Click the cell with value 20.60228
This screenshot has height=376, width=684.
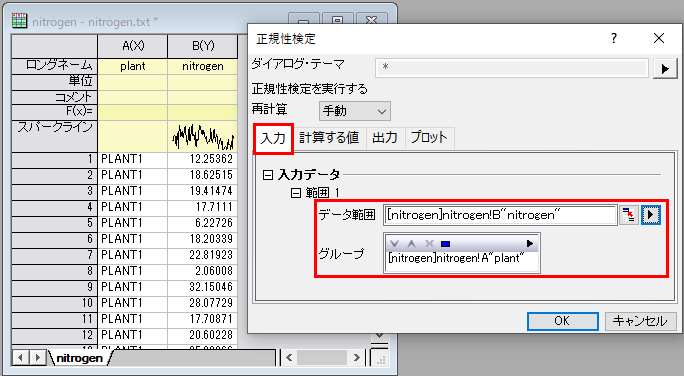point(203,335)
